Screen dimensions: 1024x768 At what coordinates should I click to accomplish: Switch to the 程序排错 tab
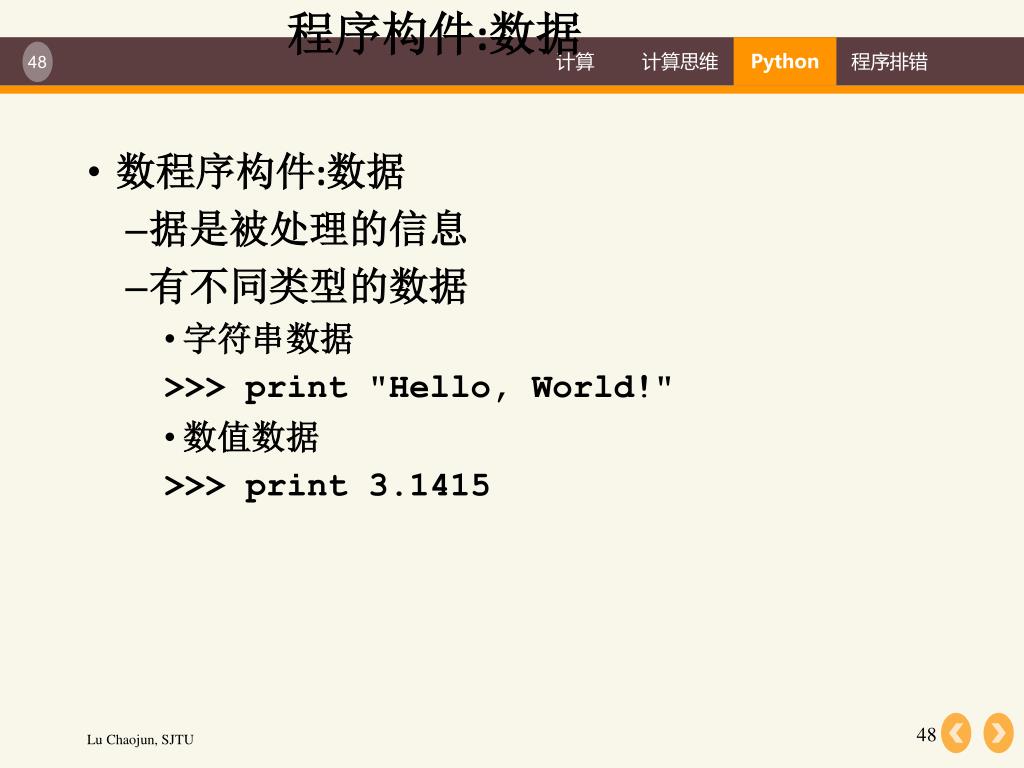889,62
